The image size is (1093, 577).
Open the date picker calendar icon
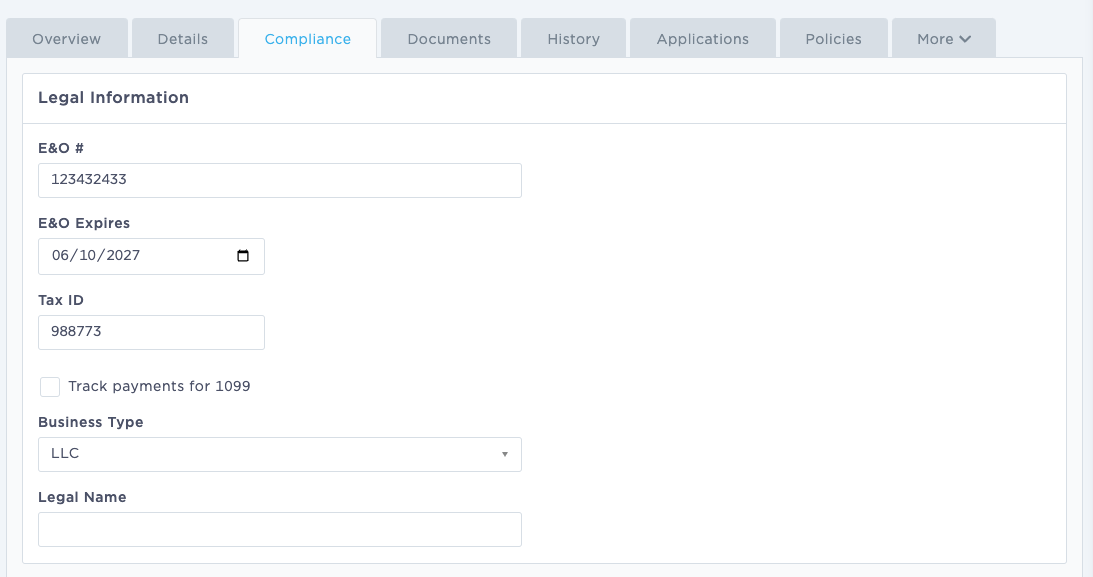(245, 256)
